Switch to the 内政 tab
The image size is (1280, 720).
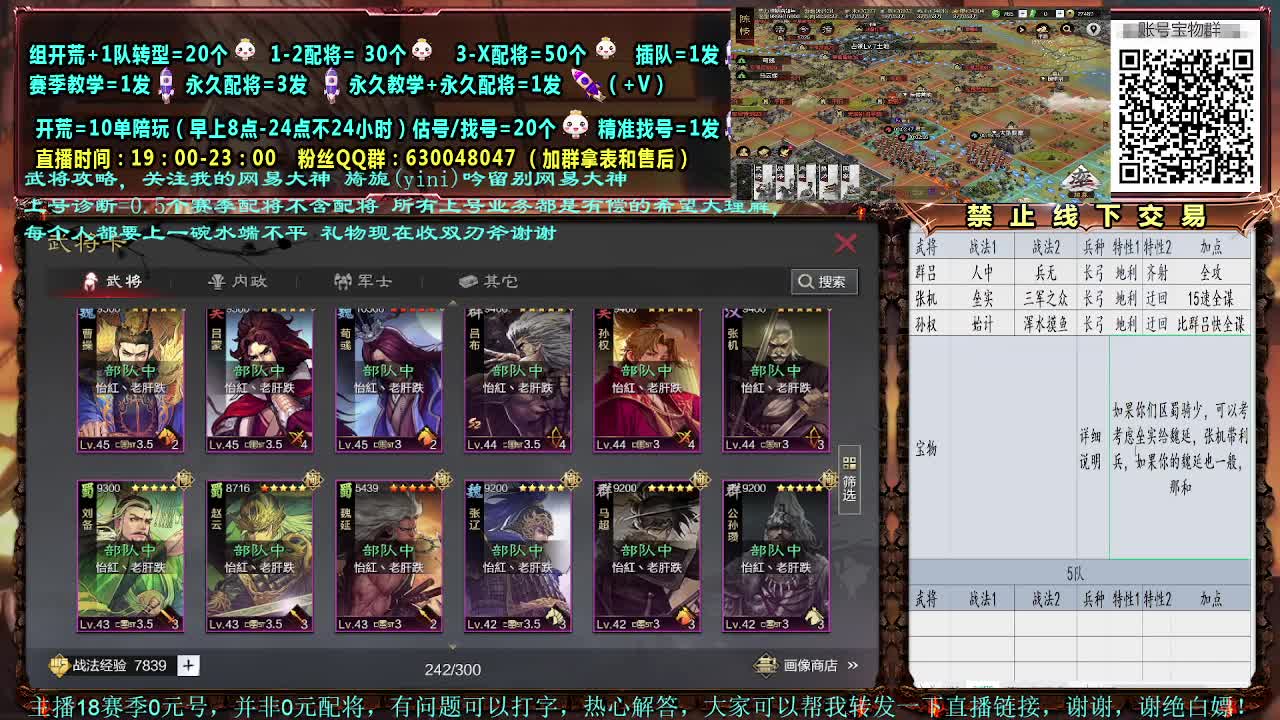[238, 281]
